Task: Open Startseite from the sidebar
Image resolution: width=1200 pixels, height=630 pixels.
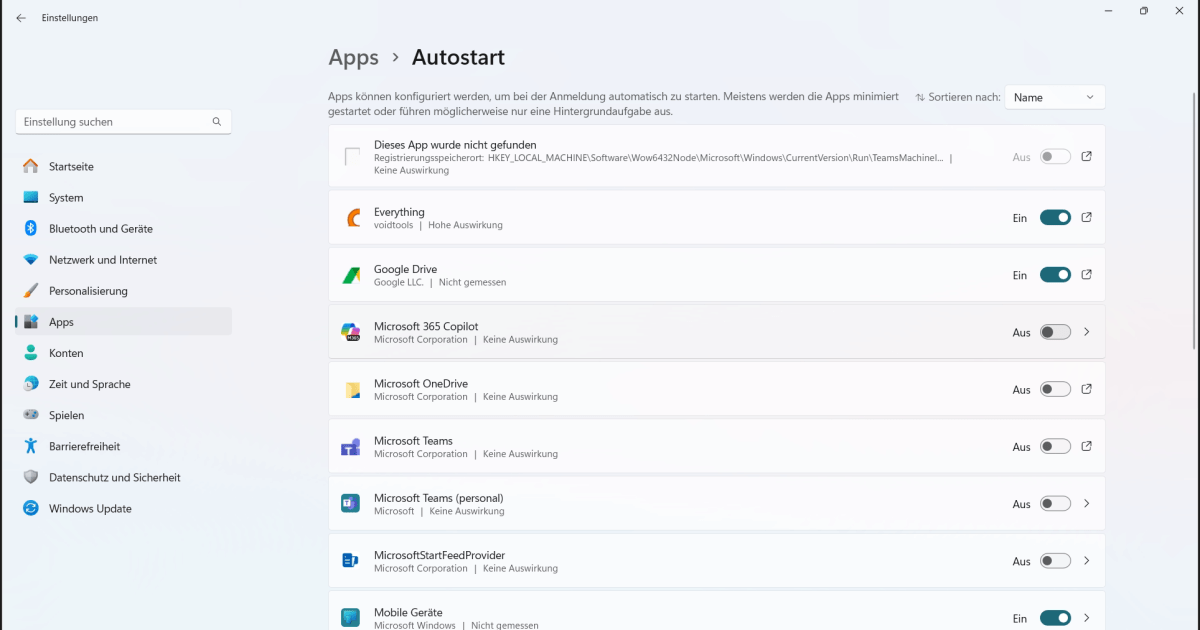Action: click(x=124, y=167)
